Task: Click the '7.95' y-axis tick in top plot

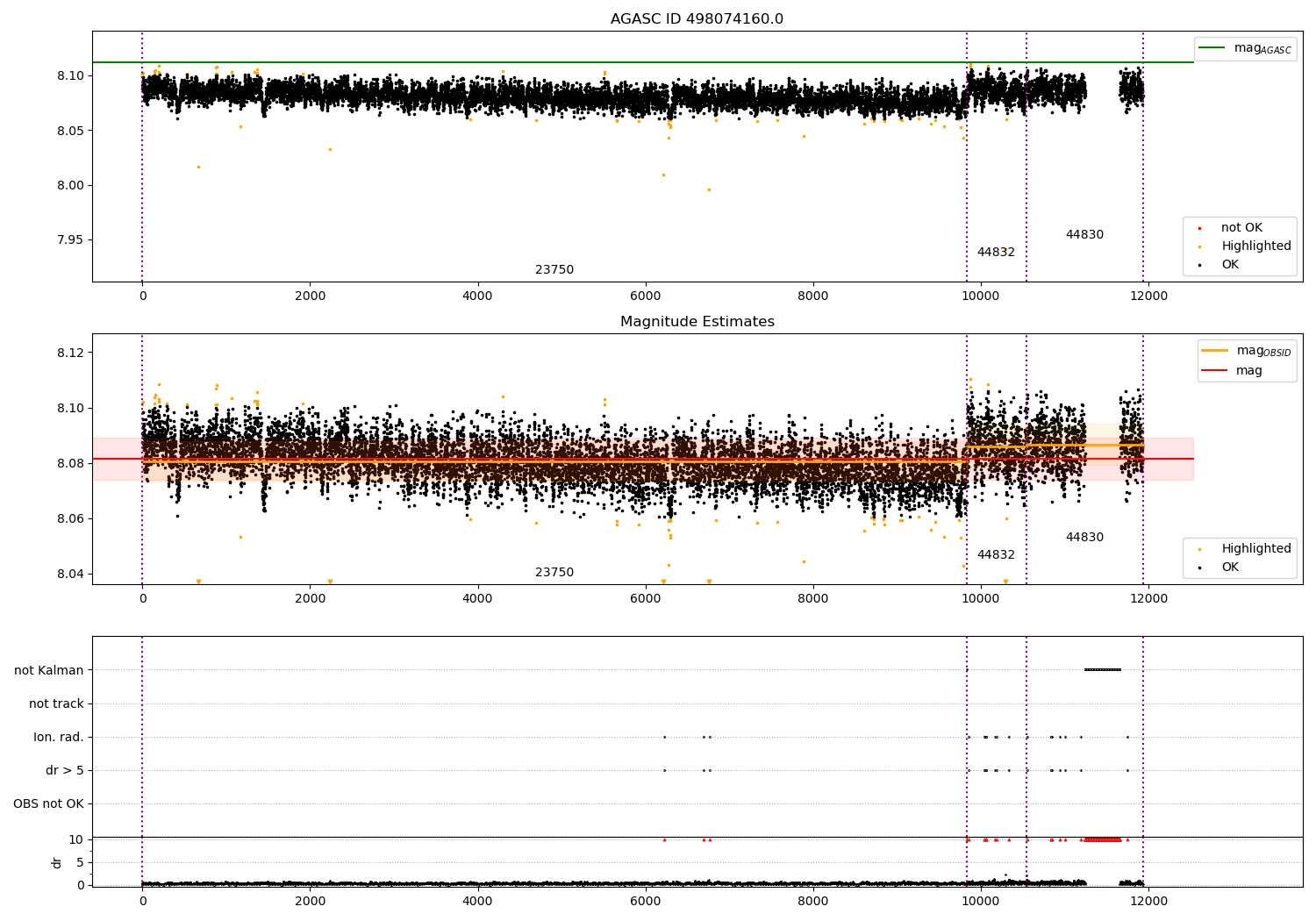Action: [x=71, y=240]
